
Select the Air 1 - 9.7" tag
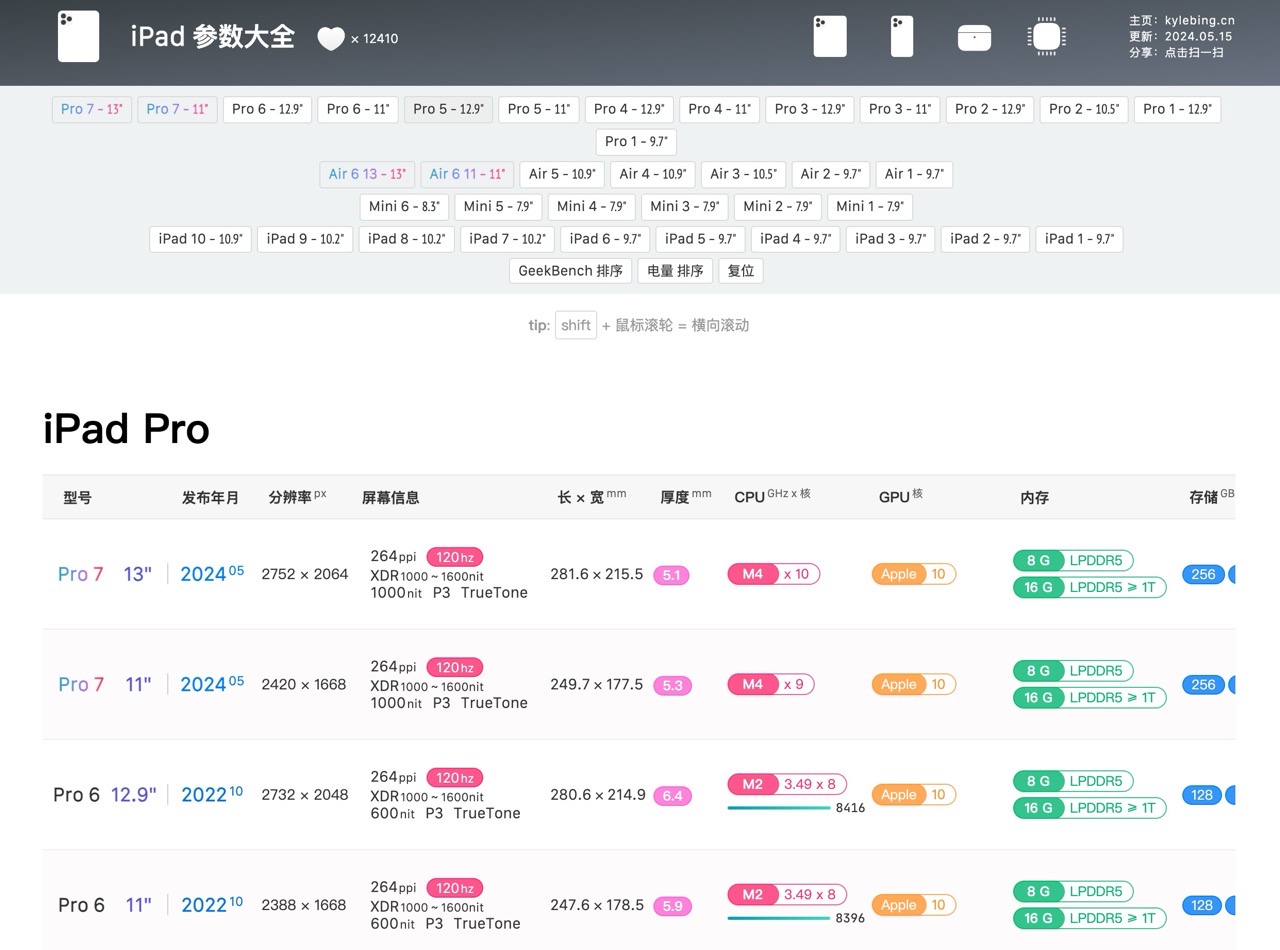click(x=914, y=174)
